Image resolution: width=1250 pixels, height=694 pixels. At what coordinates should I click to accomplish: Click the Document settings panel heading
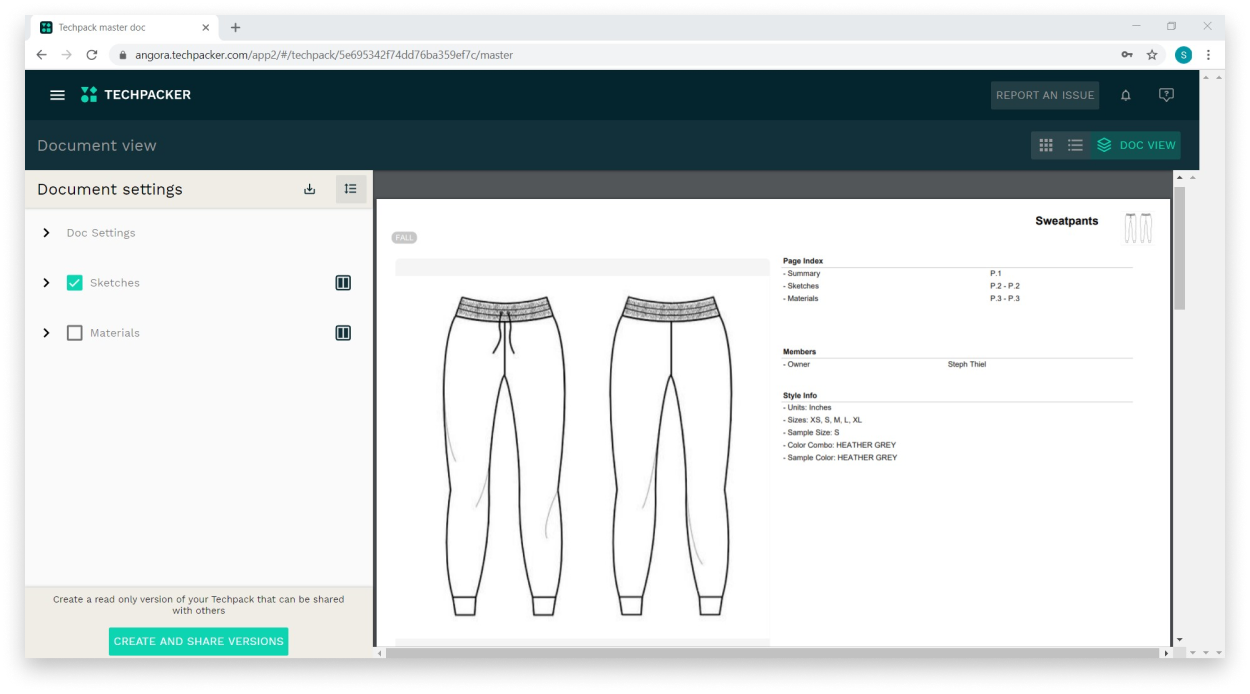point(110,189)
